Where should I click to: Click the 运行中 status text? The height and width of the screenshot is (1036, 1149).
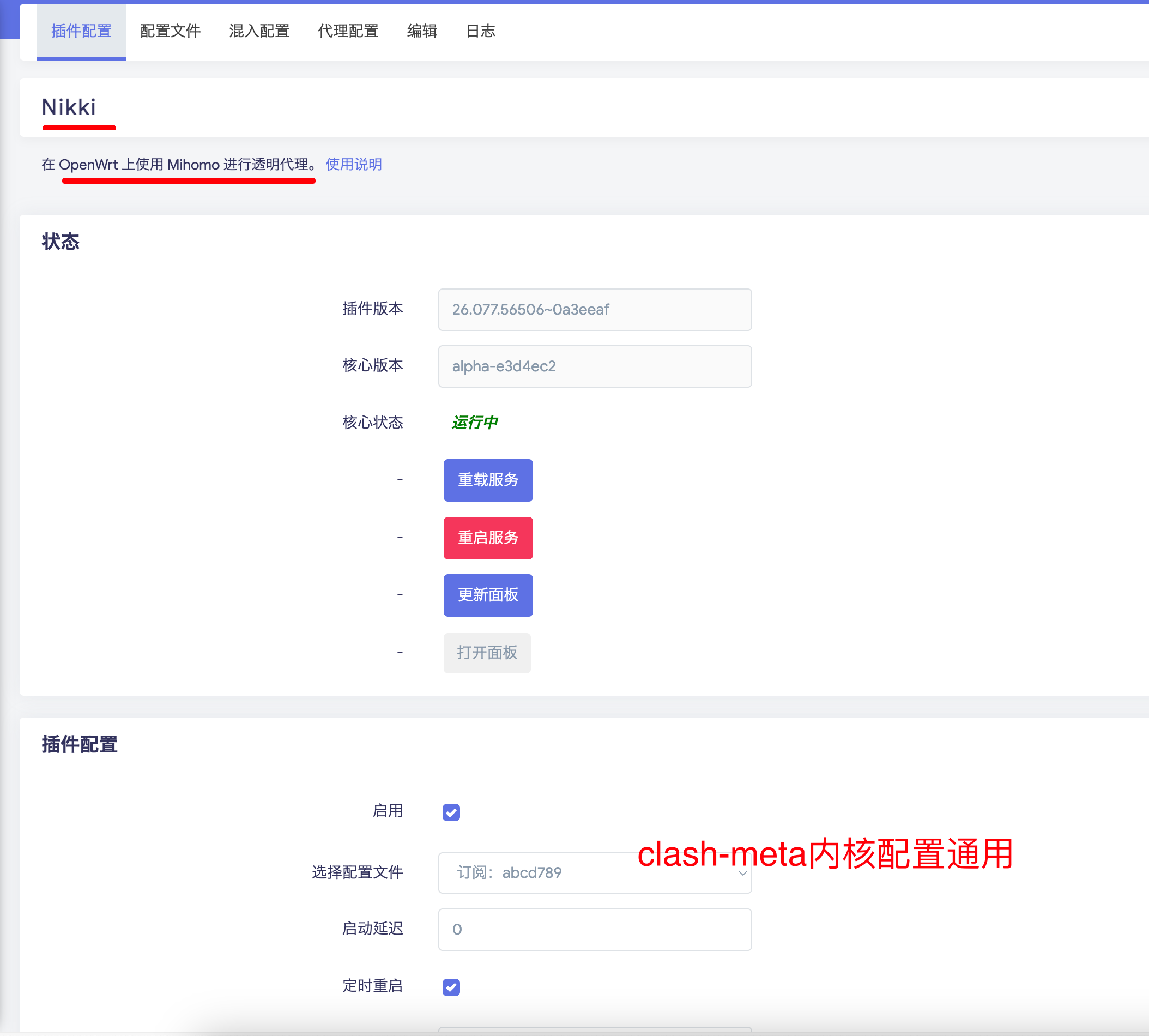(475, 423)
